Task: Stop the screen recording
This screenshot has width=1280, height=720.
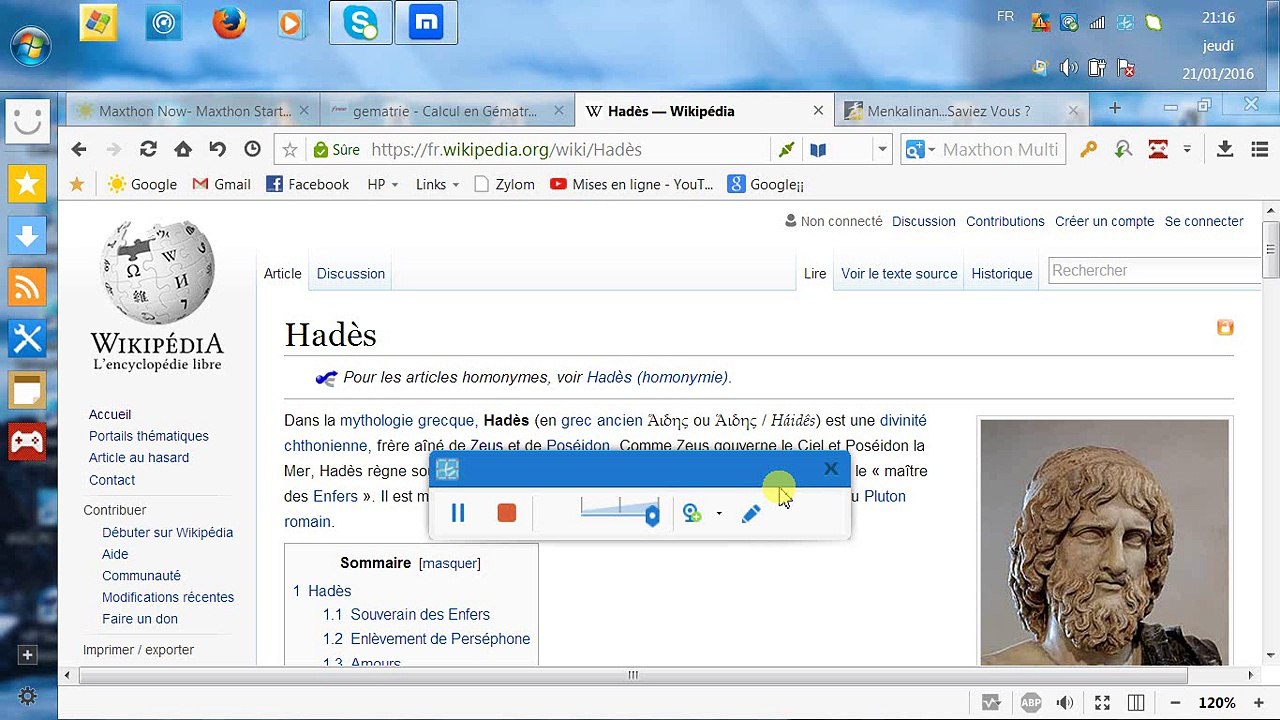Action: point(507,513)
